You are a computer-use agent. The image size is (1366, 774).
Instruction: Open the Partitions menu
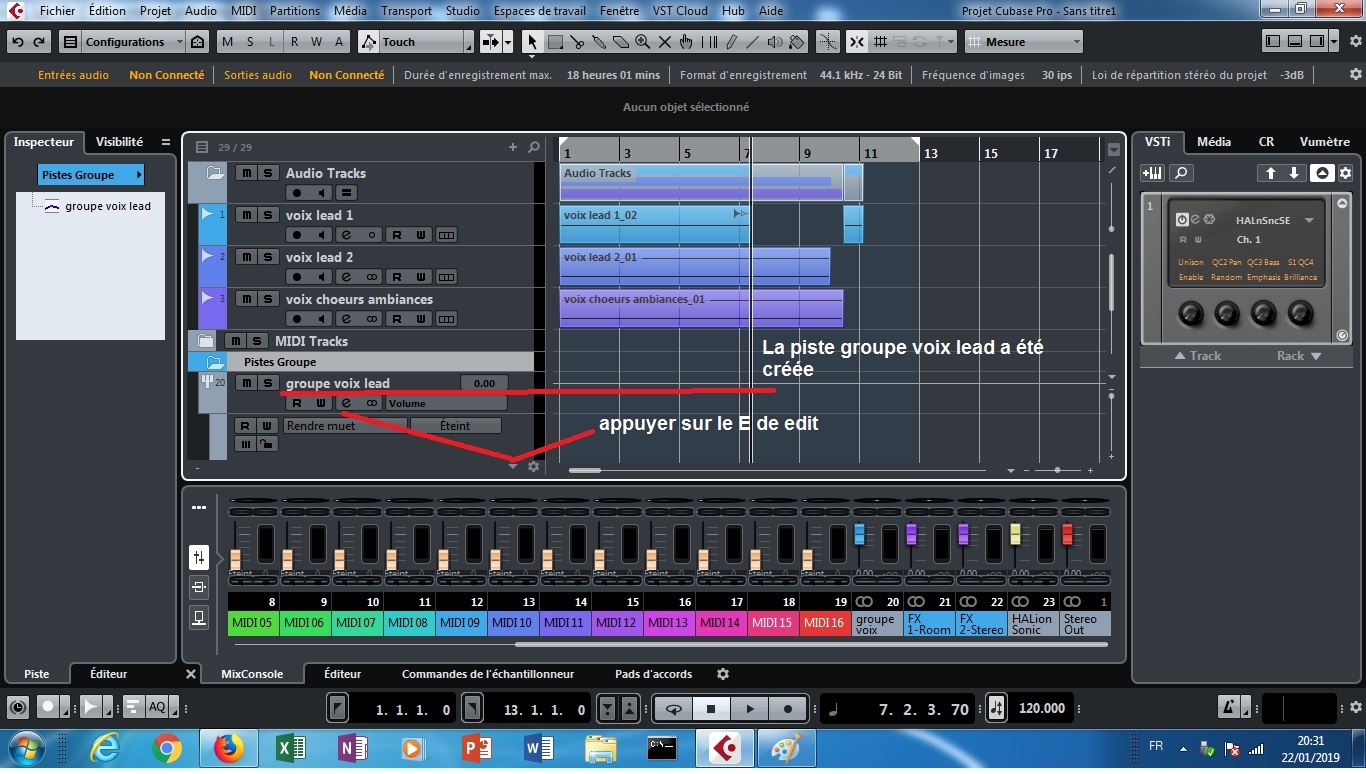point(295,11)
